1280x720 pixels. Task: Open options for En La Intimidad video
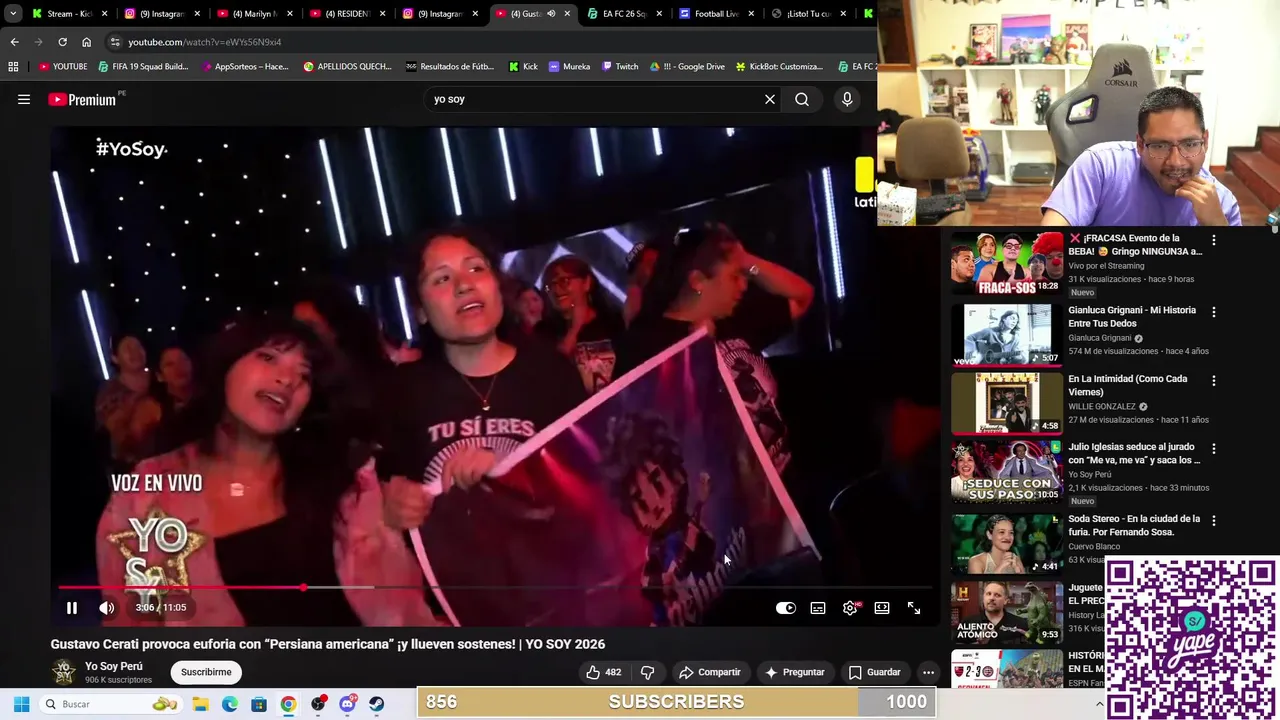[1214, 381]
